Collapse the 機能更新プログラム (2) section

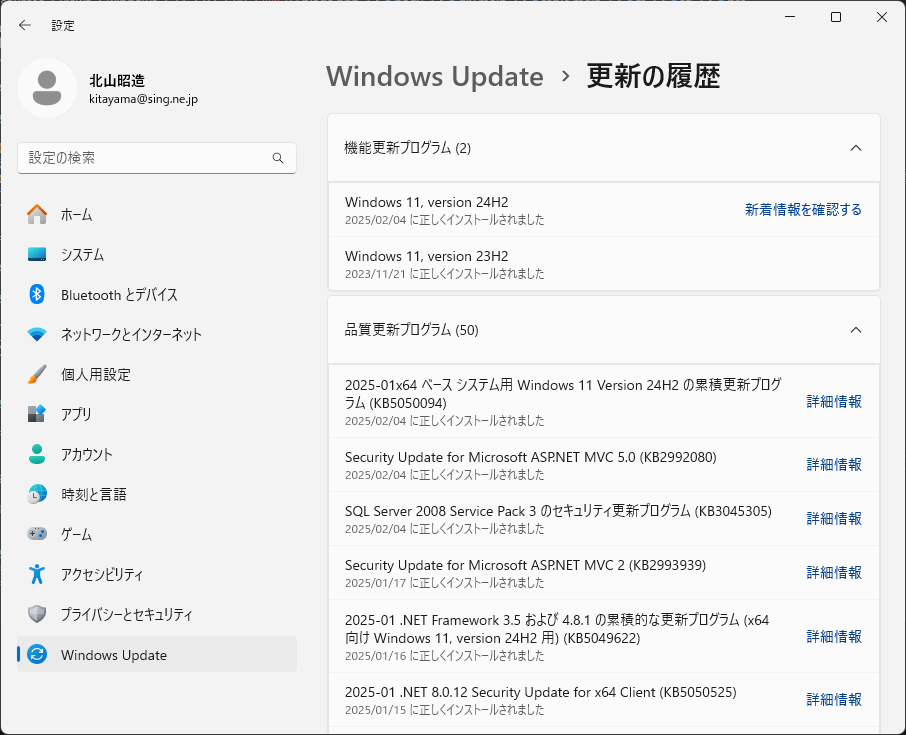click(x=855, y=148)
